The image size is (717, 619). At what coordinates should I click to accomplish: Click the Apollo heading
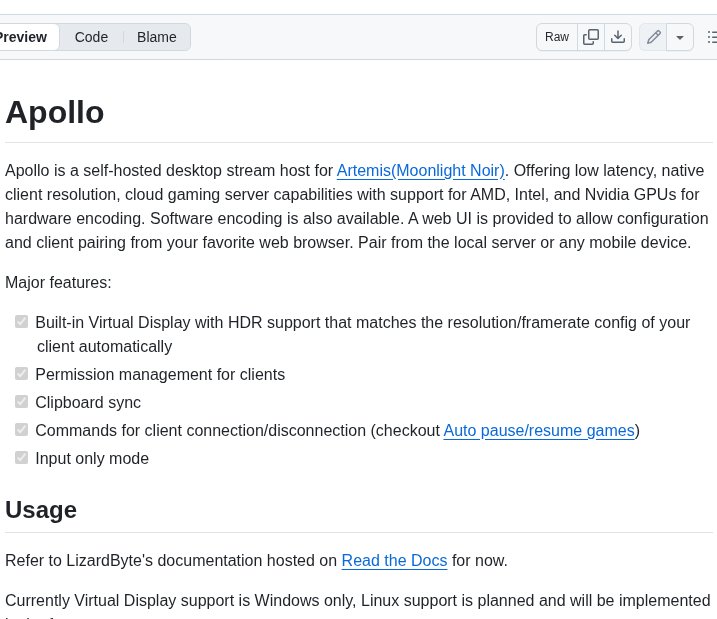coord(55,112)
